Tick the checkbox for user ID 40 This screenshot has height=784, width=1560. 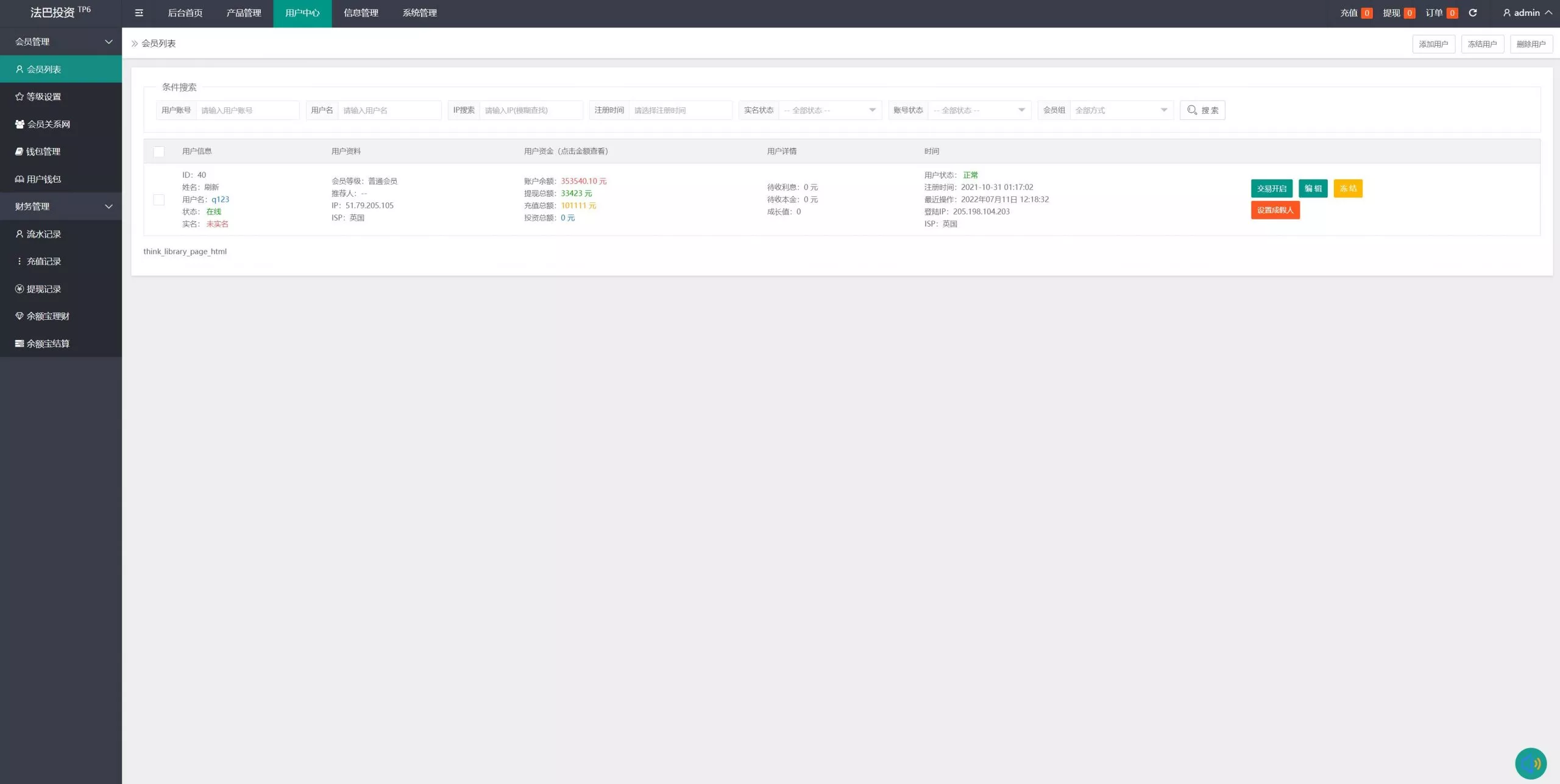[159, 200]
